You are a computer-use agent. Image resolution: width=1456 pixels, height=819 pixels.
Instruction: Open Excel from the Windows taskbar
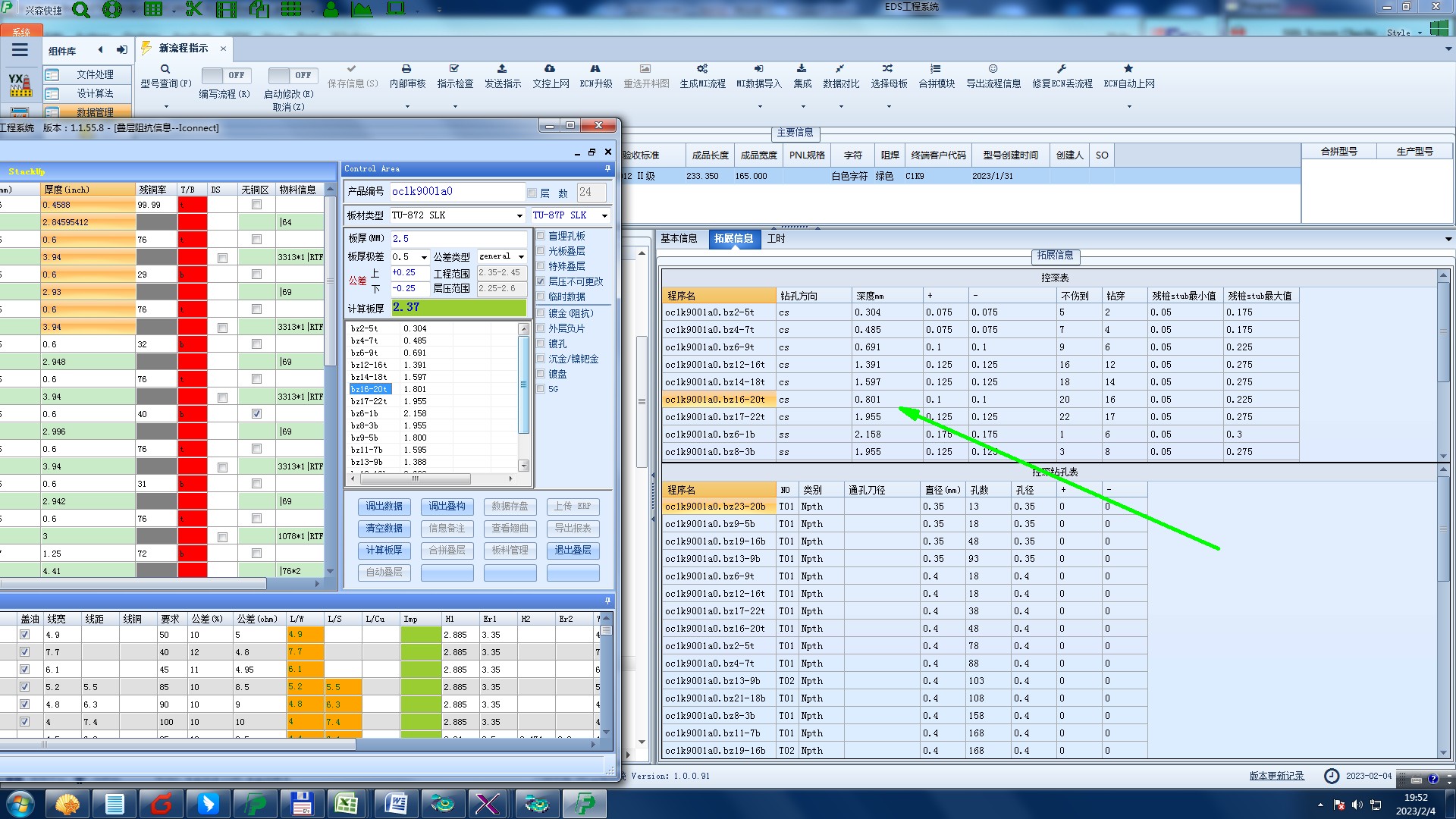pos(347,803)
